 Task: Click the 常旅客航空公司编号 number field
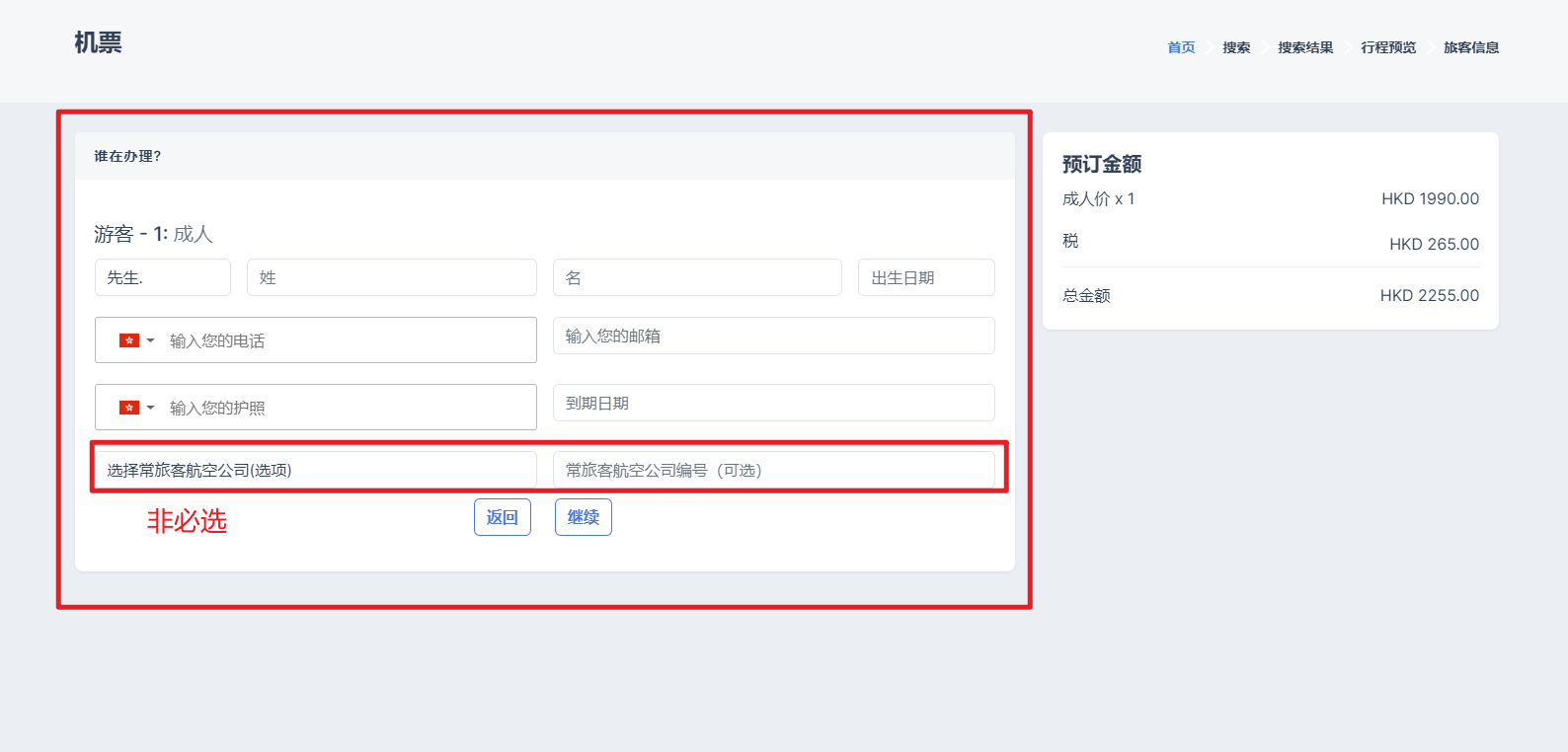[773, 470]
